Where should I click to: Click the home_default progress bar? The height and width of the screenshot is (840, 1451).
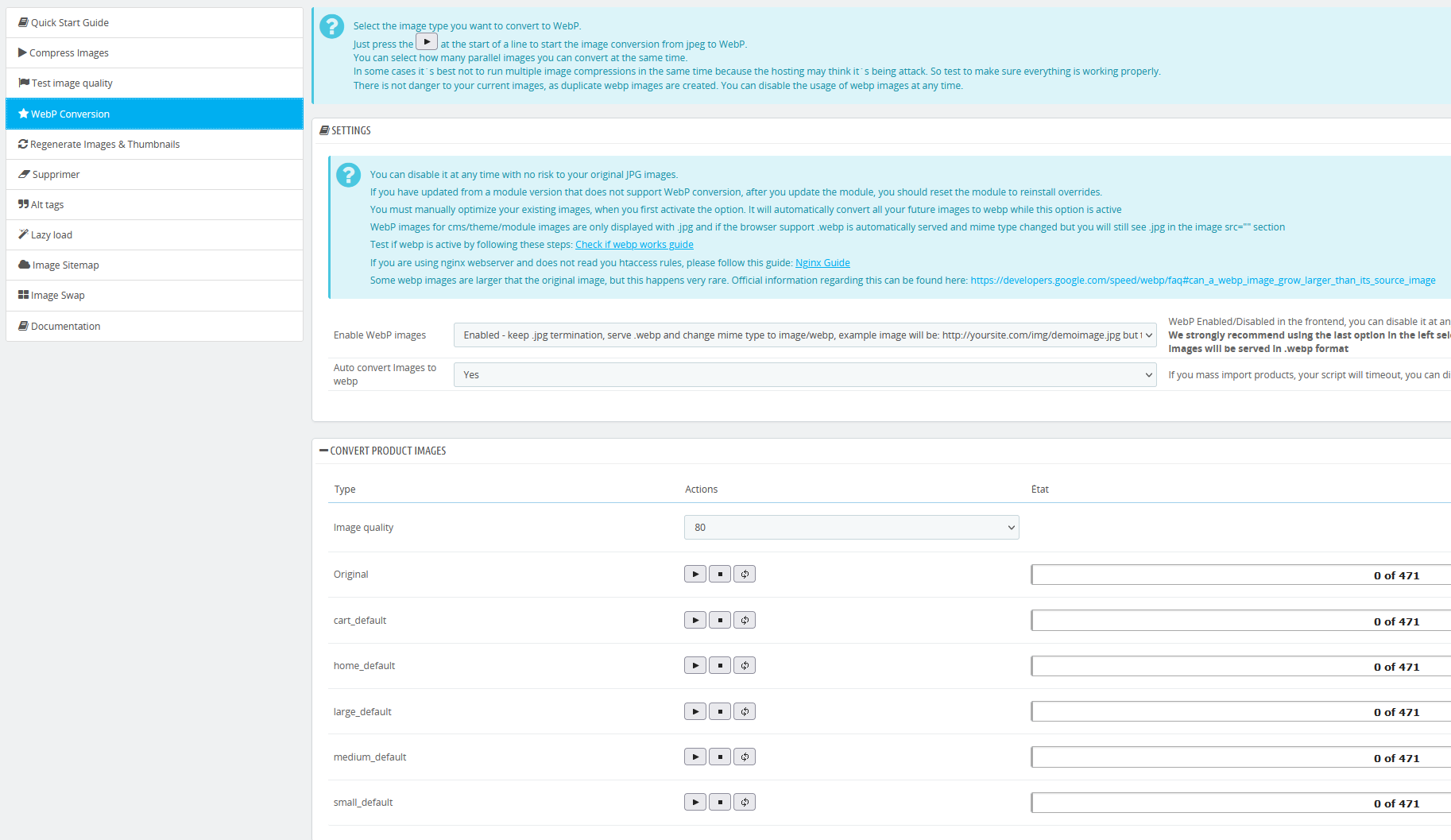click(x=1240, y=666)
